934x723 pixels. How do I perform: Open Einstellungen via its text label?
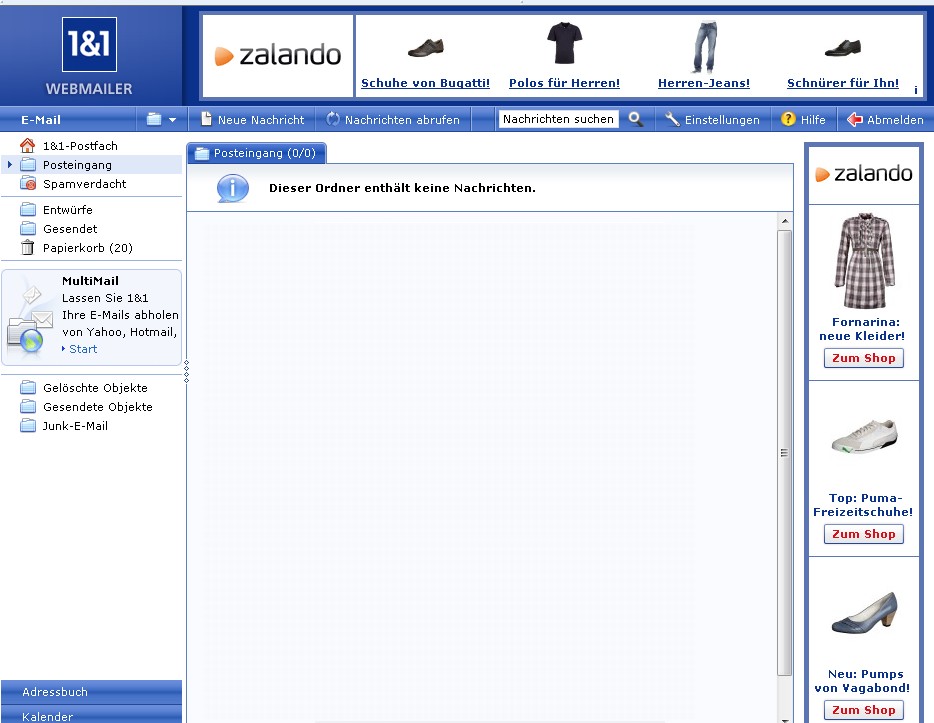[x=722, y=120]
